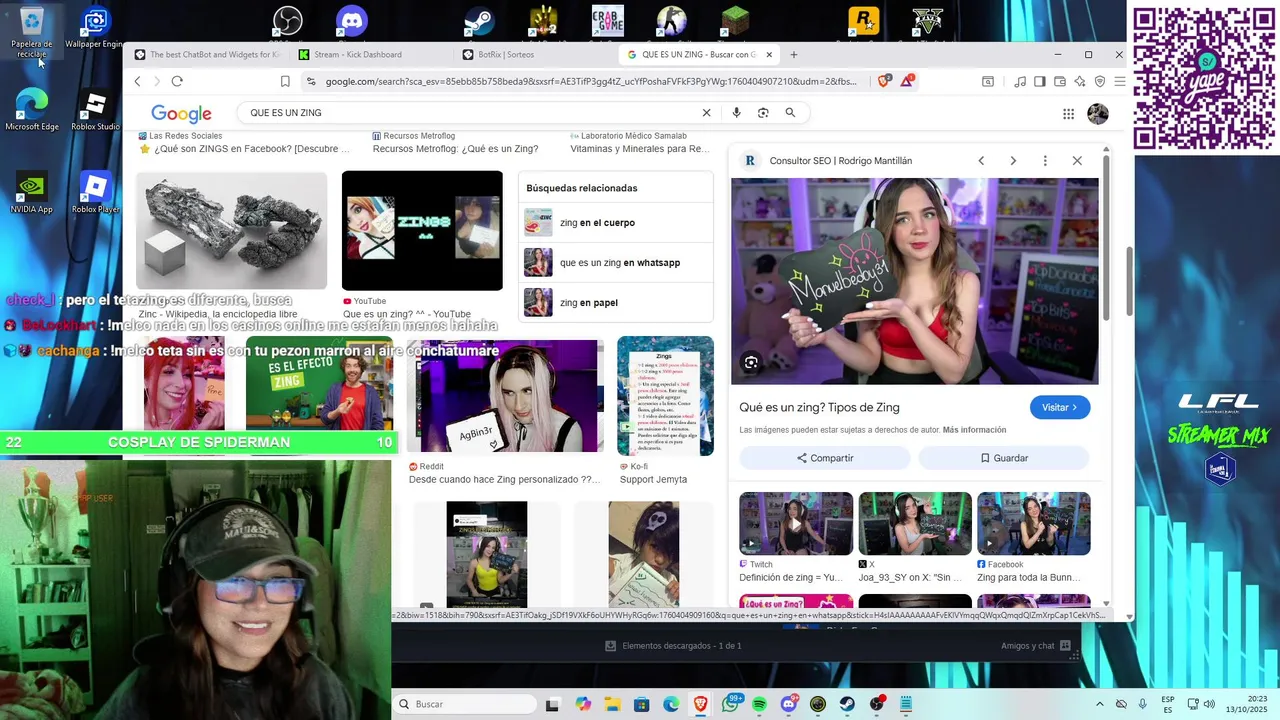Screen dimensions: 1280x720
Task: Open the Minecraft desktop shortcut
Action: [x=736, y=20]
